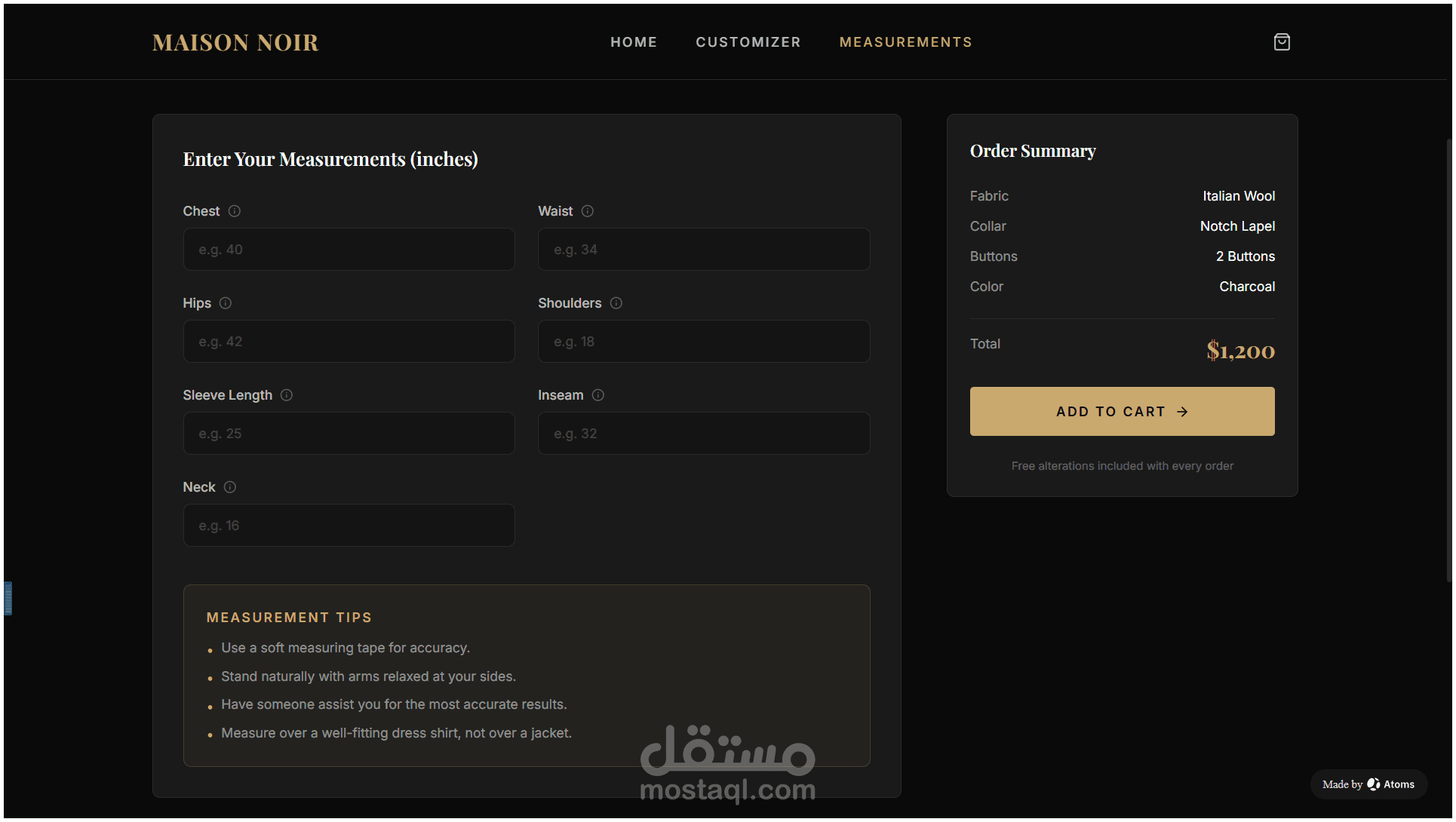Click the info icon beside Shoulders

click(x=616, y=303)
